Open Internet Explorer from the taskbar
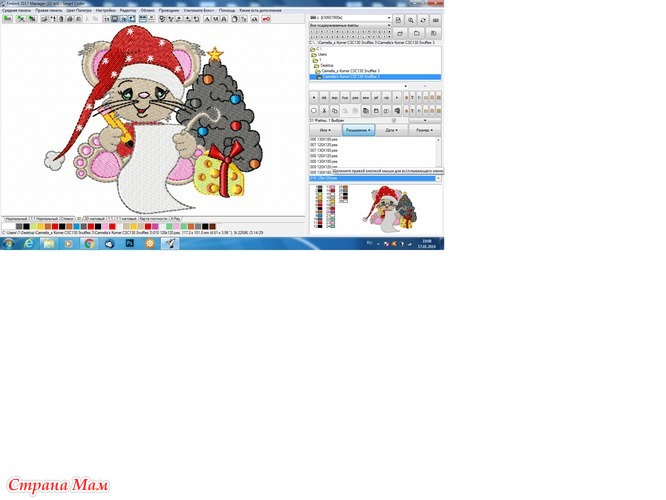Screen dimensions: 666x500 tap(28, 243)
